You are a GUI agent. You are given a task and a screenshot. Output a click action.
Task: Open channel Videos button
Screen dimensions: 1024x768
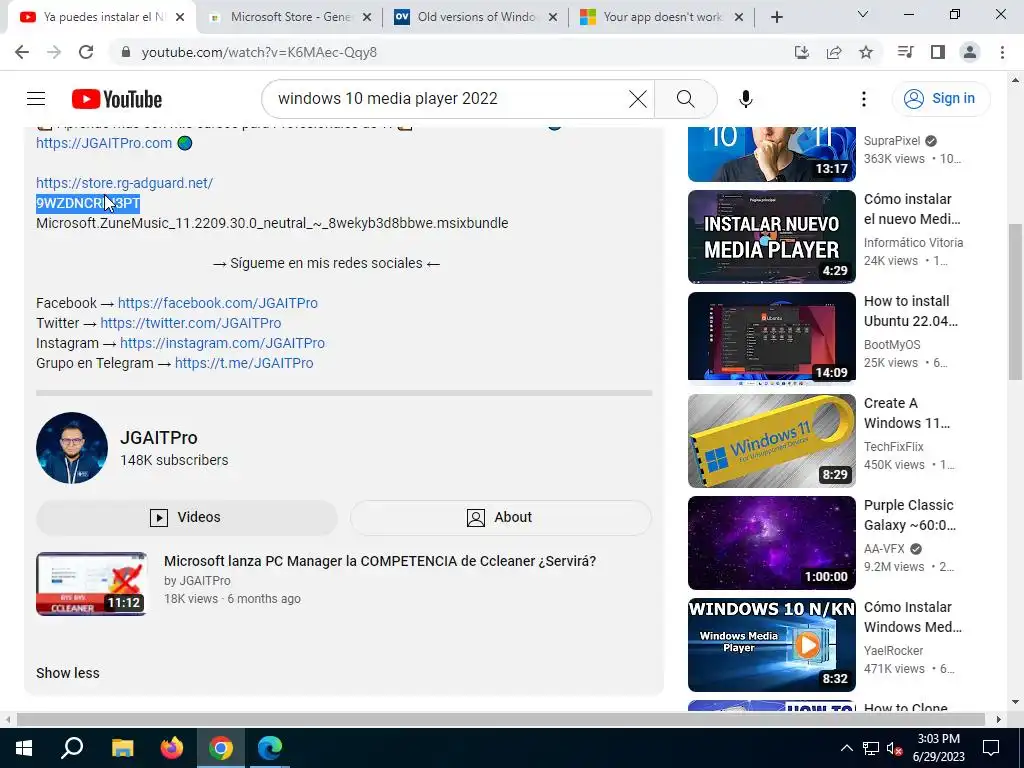[x=186, y=517]
